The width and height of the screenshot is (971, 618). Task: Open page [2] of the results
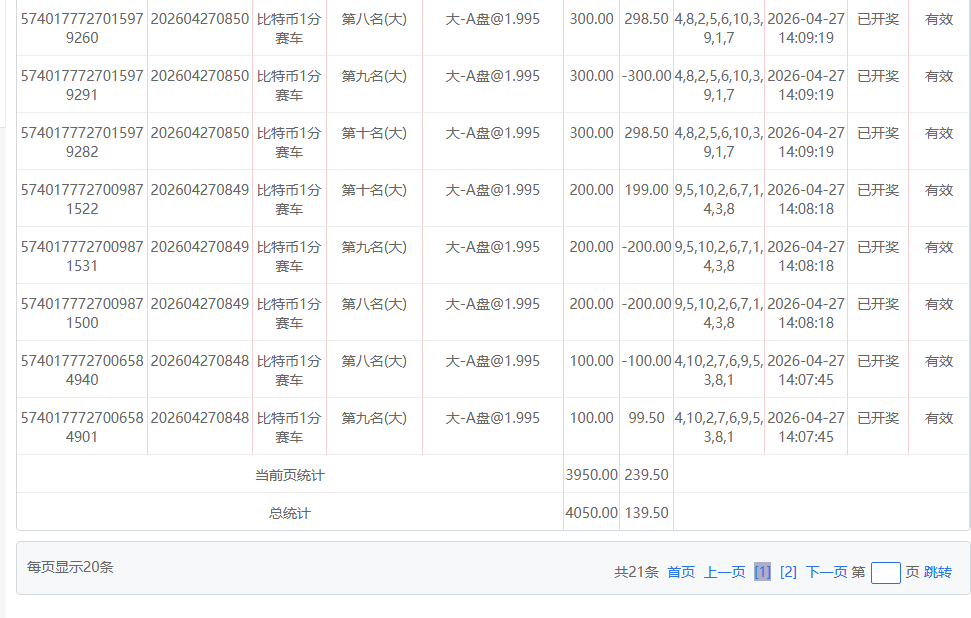pyautogui.click(x=788, y=572)
